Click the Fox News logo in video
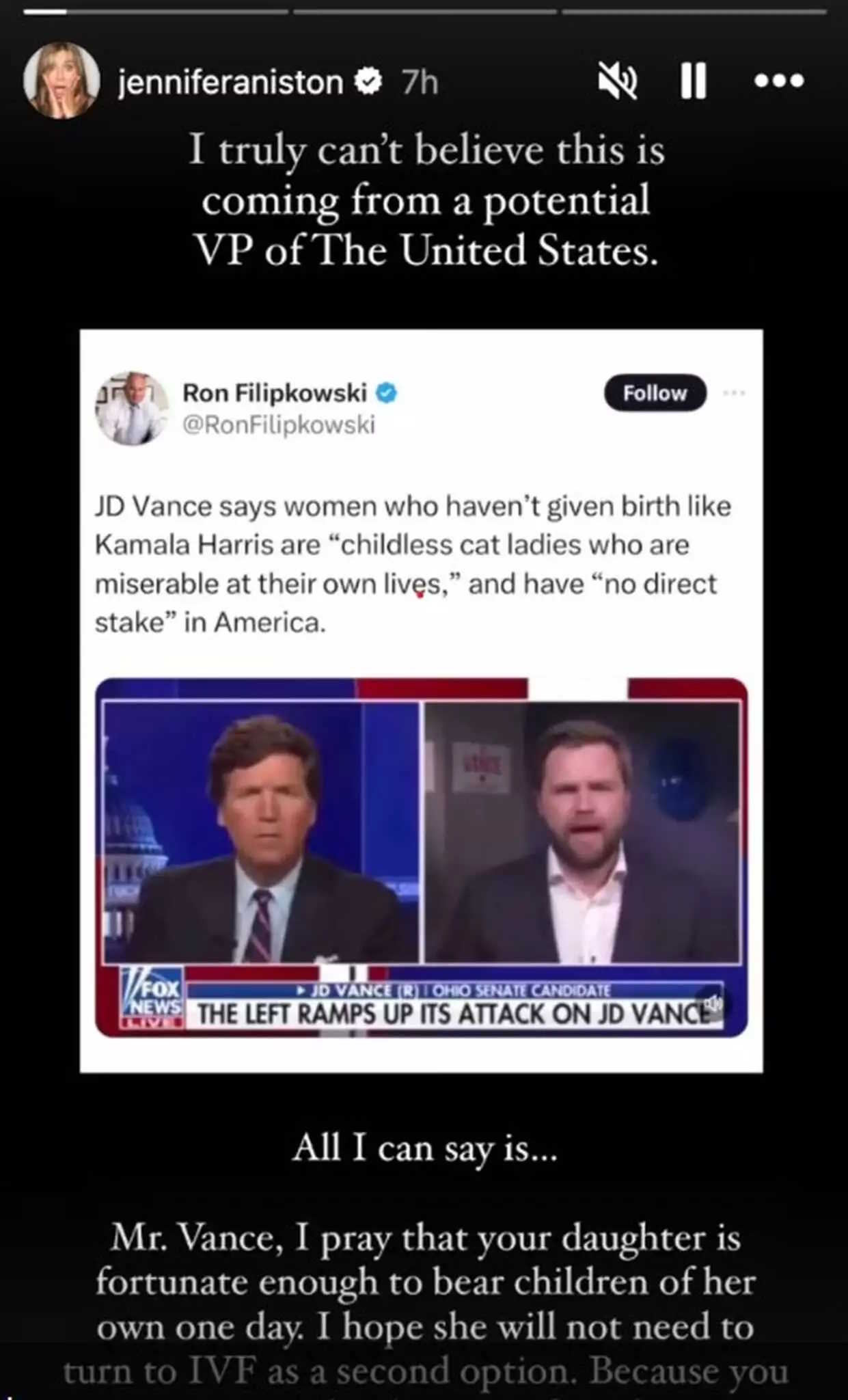This screenshot has height=1400, width=848. pos(152,997)
